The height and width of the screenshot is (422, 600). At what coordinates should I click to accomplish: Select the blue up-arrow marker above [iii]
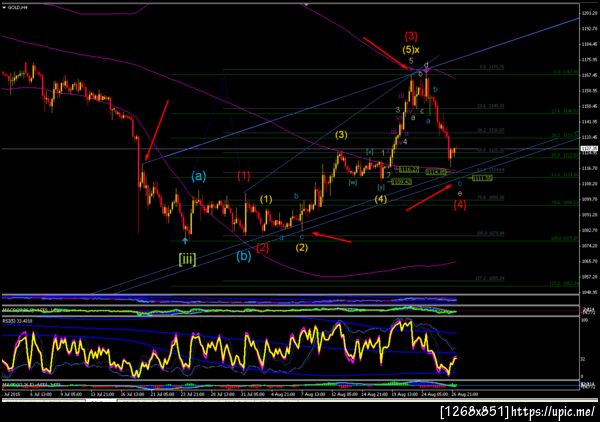[186, 240]
